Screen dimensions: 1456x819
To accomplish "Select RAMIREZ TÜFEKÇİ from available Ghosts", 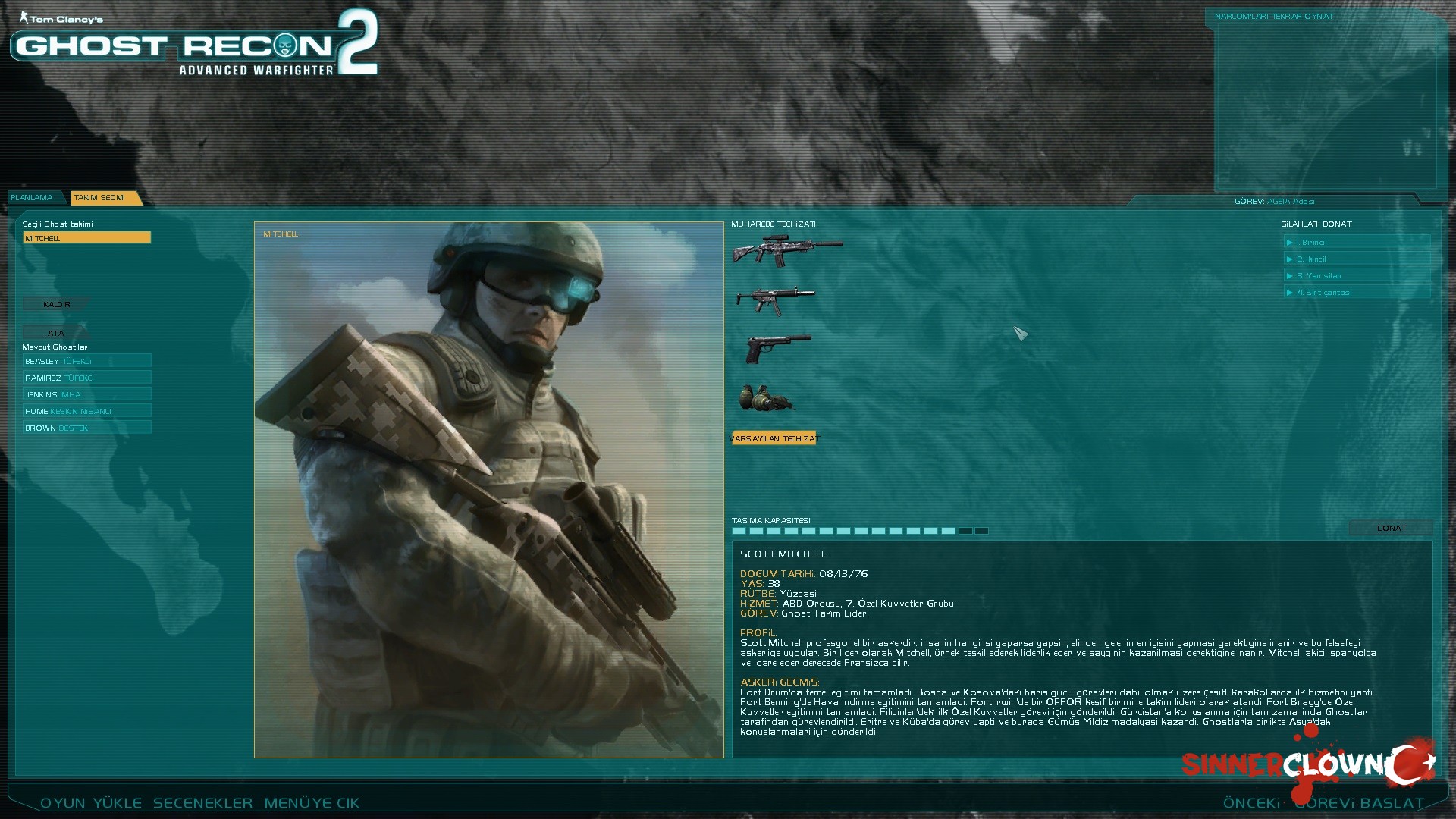I will [x=86, y=378].
